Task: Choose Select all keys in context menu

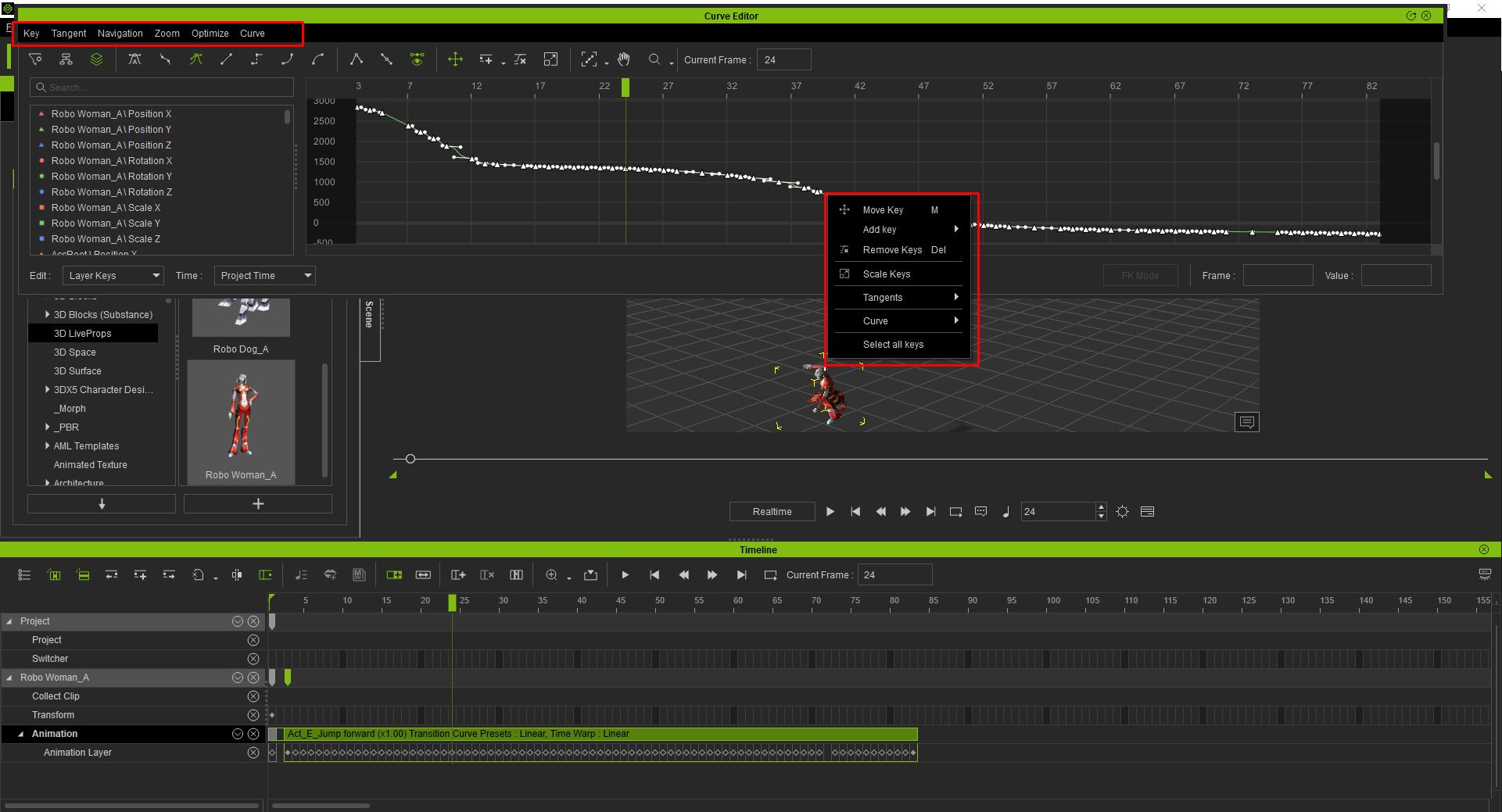Action: (x=898, y=345)
